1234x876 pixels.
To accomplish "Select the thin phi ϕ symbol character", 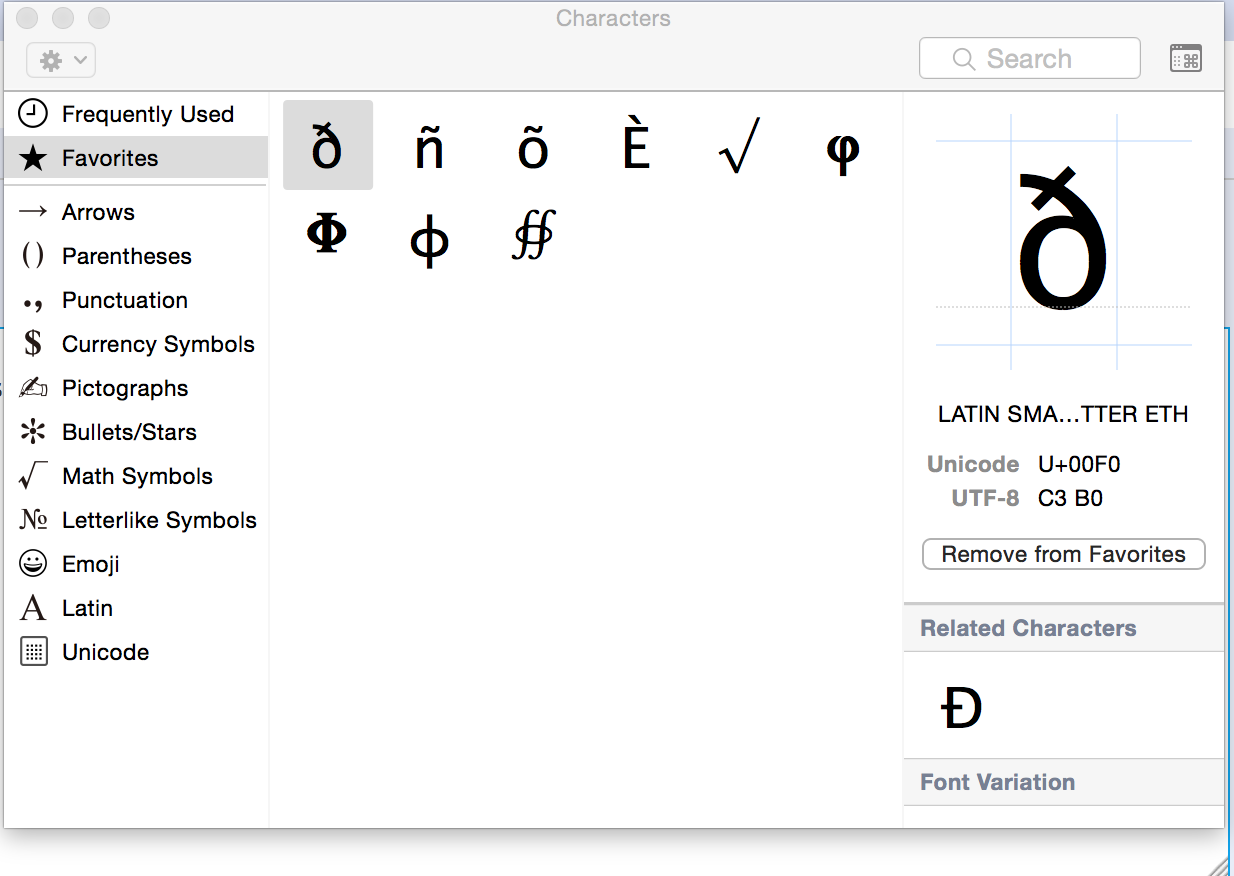I will [429, 241].
